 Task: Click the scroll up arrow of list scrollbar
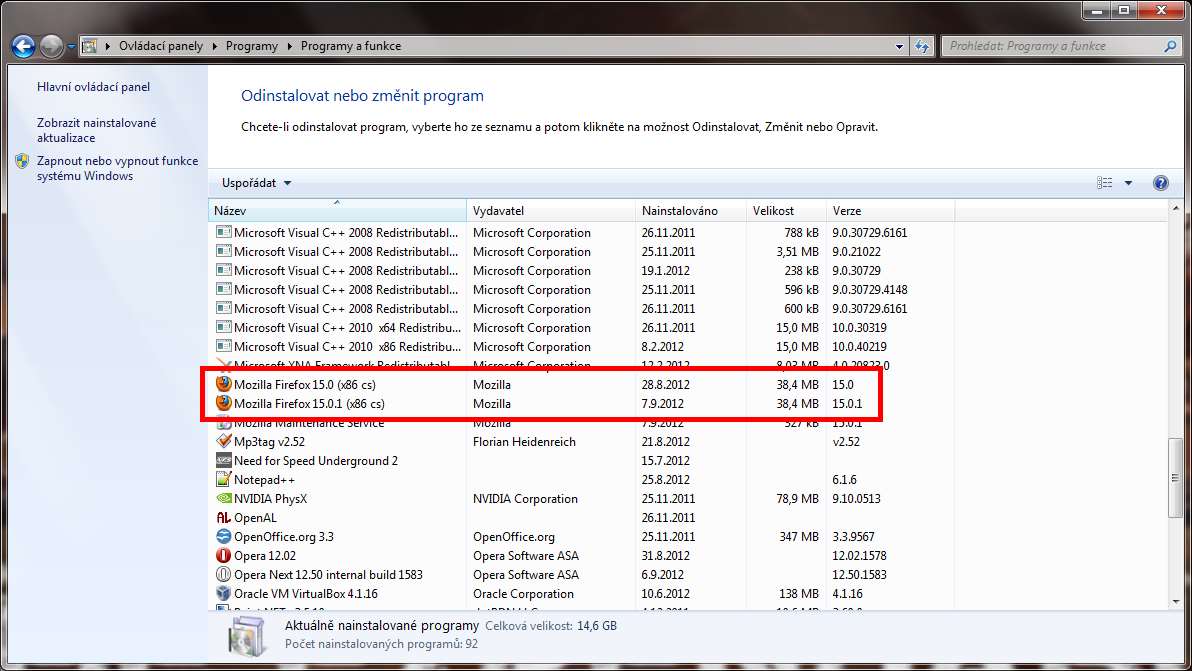[1176, 207]
